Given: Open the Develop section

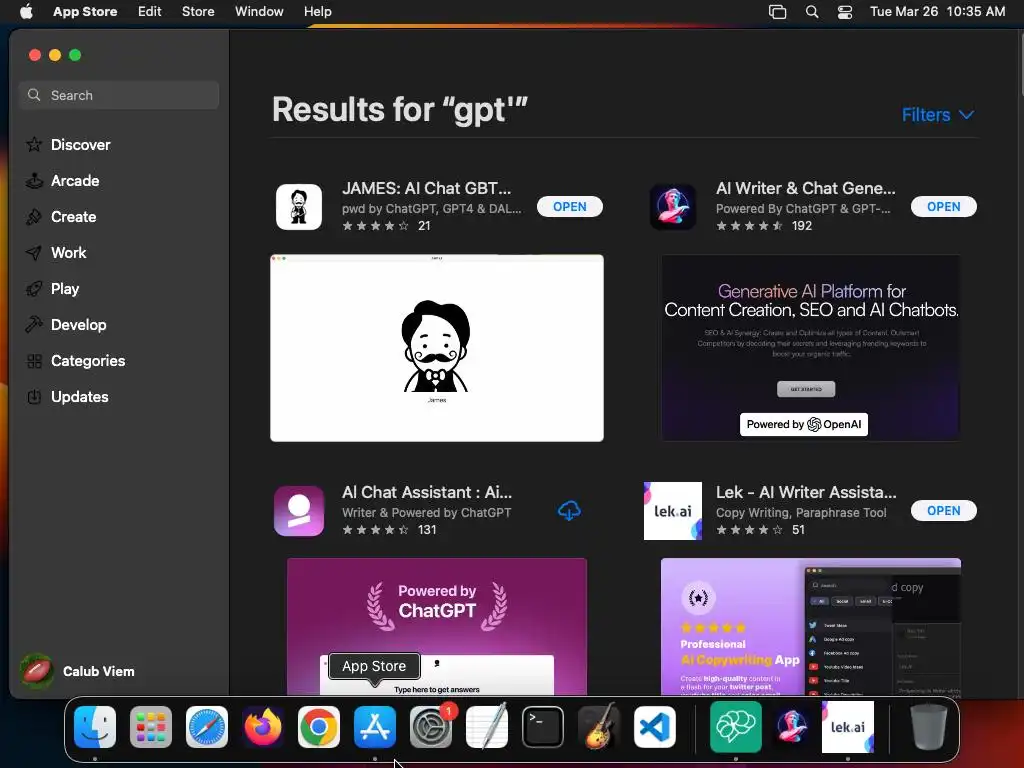Looking at the screenshot, I should [65, 325].
